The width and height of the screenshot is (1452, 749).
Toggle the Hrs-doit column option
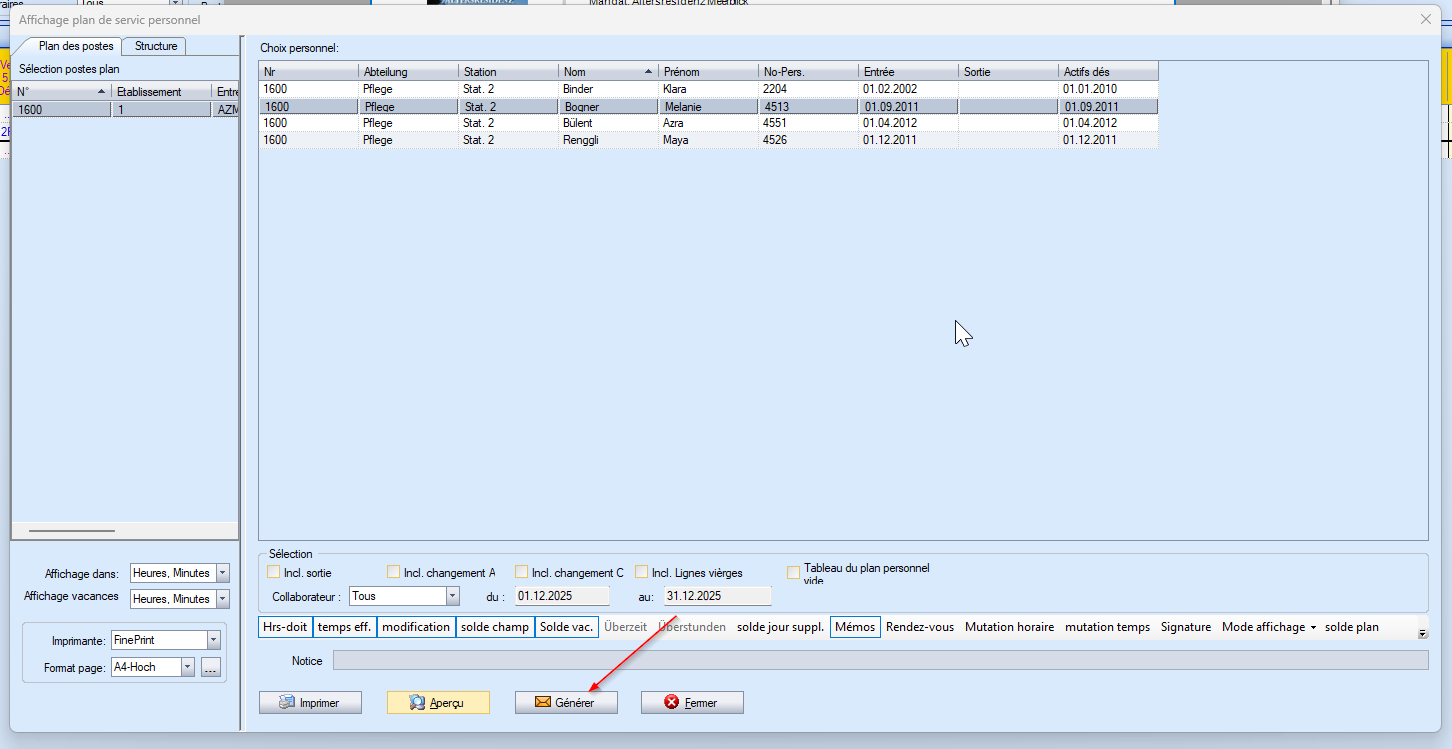coord(285,627)
